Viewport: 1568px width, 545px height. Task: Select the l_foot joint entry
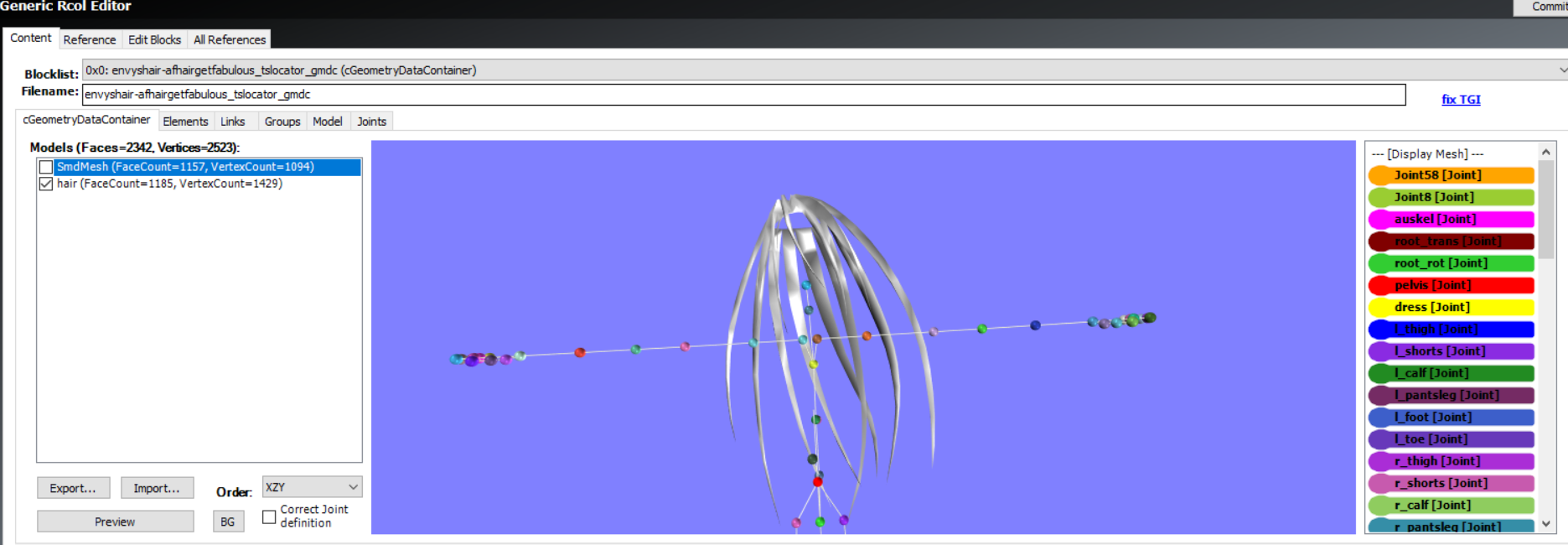(x=1451, y=417)
